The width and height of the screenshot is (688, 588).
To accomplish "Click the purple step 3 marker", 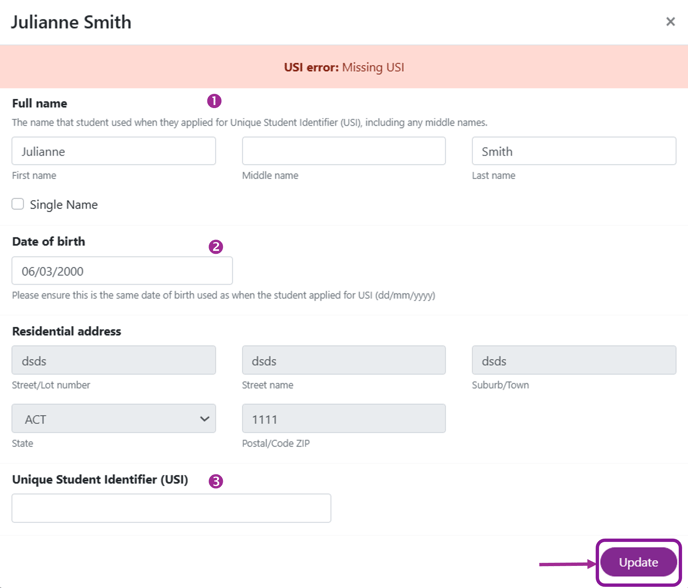I will pyautogui.click(x=215, y=481).
